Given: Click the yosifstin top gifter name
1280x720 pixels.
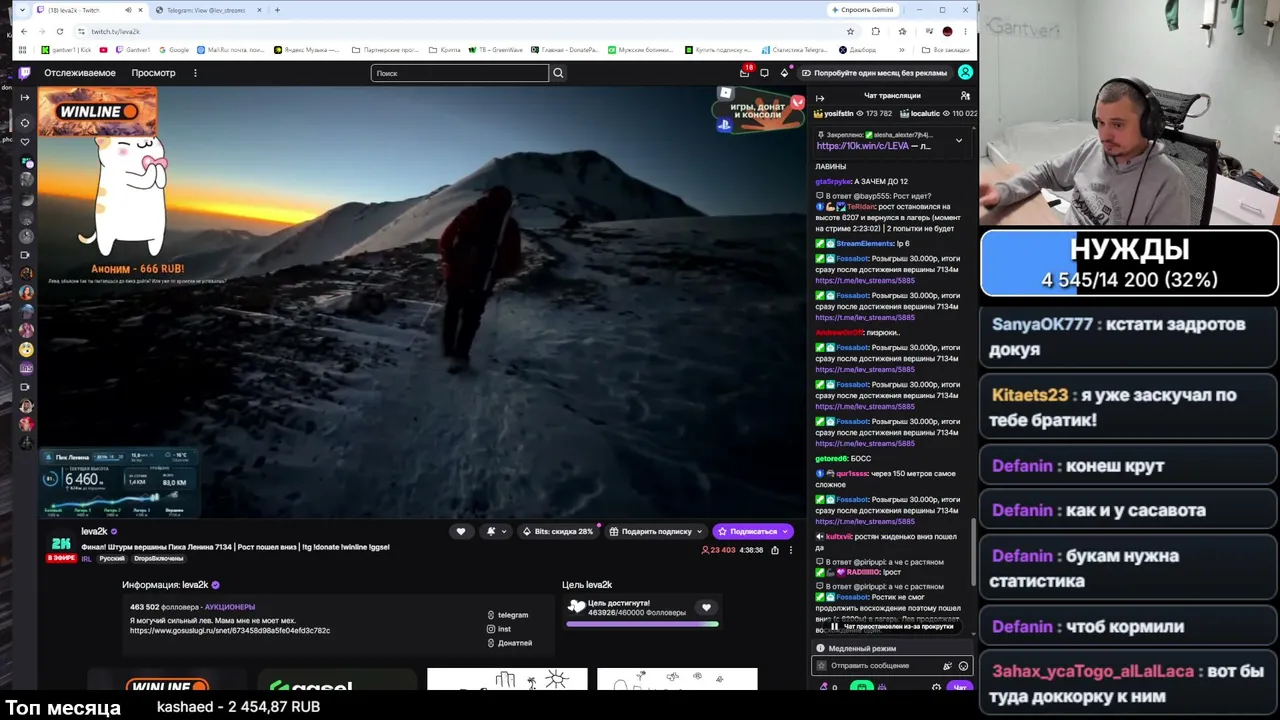Looking at the screenshot, I should 838,114.
